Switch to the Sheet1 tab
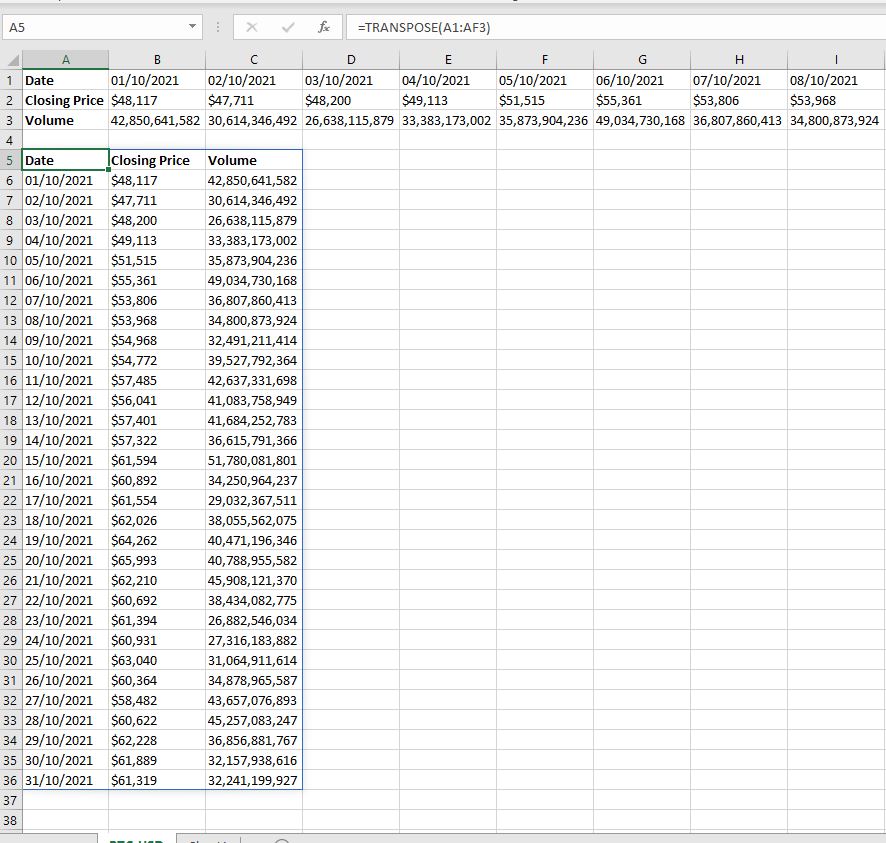 (210, 840)
